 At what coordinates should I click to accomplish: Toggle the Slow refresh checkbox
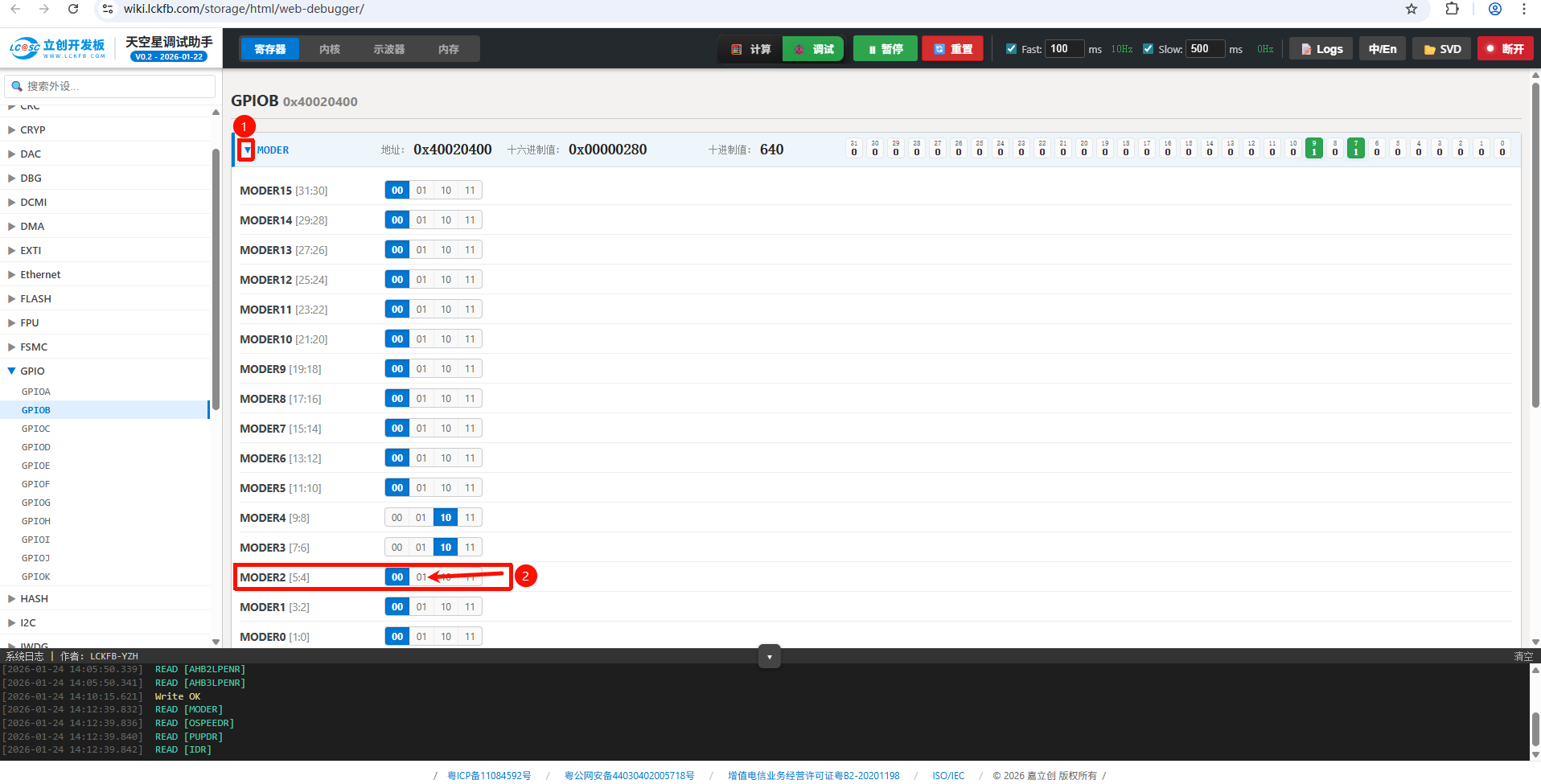(1149, 49)
